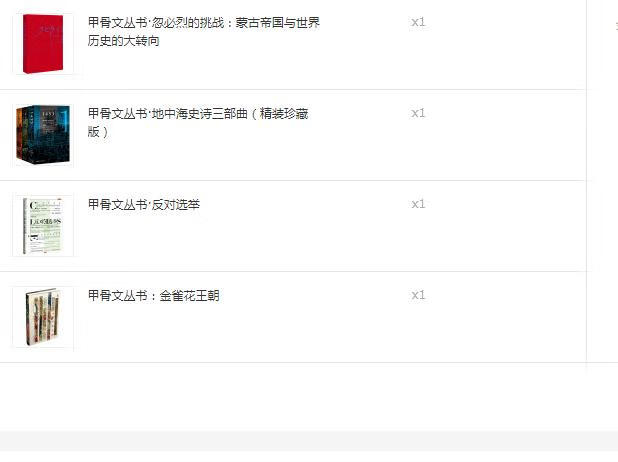This screenshot has height=462, width=618.
Task: Select the x1 quantity beside 金雀花王朝
Action: (418, 295)
